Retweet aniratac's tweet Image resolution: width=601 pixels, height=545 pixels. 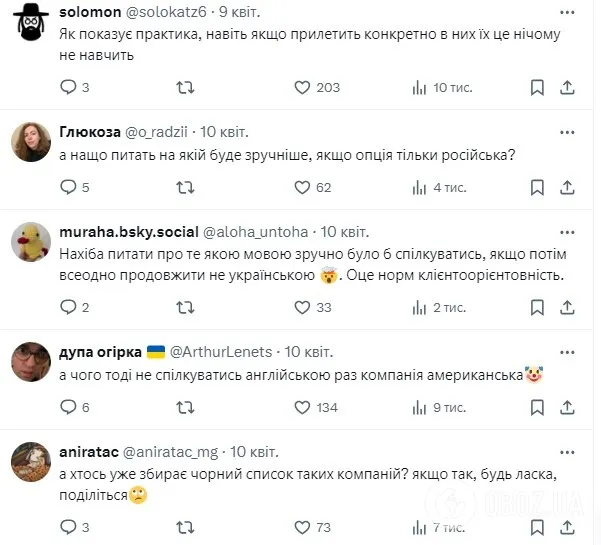pos(186,527)
